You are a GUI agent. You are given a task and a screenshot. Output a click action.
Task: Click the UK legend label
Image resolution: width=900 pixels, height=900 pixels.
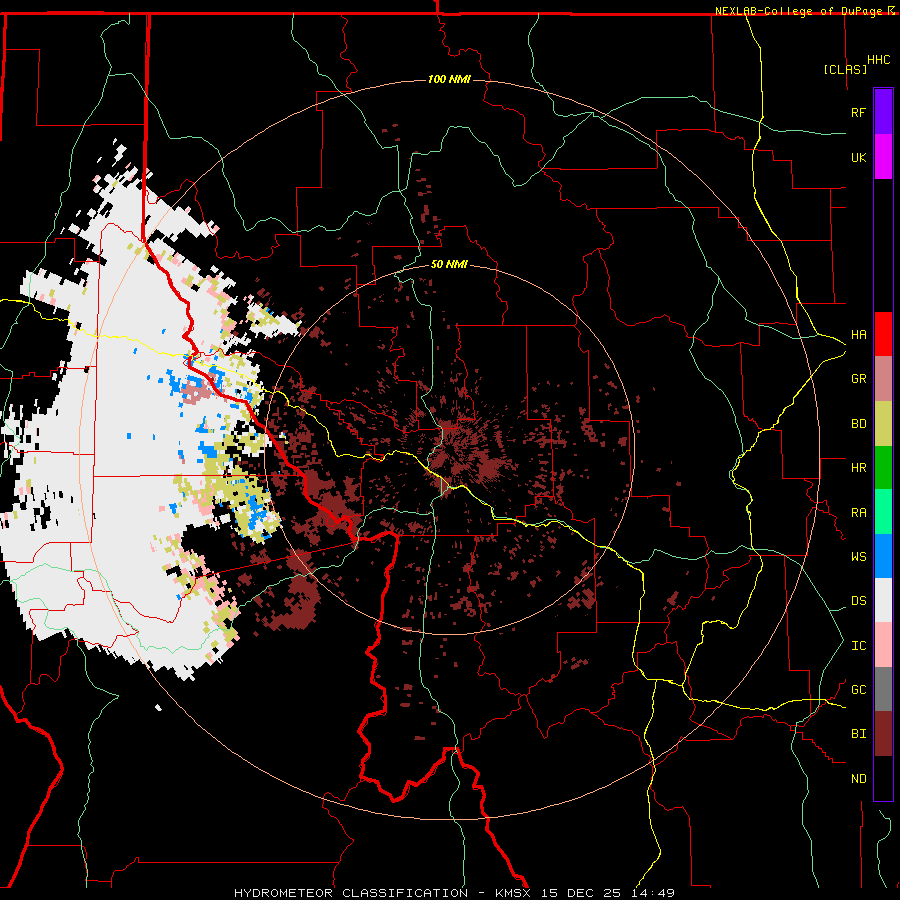tap(858, 157)
